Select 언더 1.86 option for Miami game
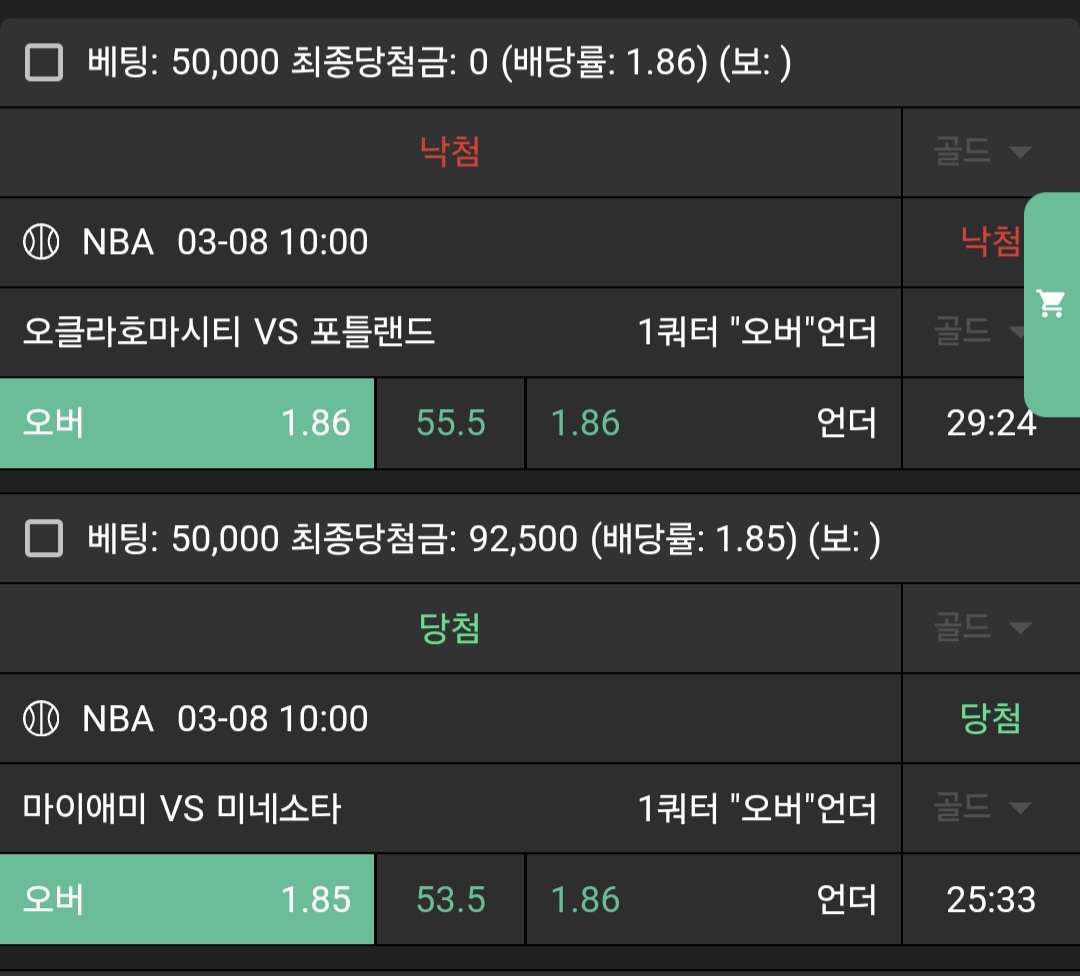Viewport: 1080px width, 976px height. tap(713, 899)
